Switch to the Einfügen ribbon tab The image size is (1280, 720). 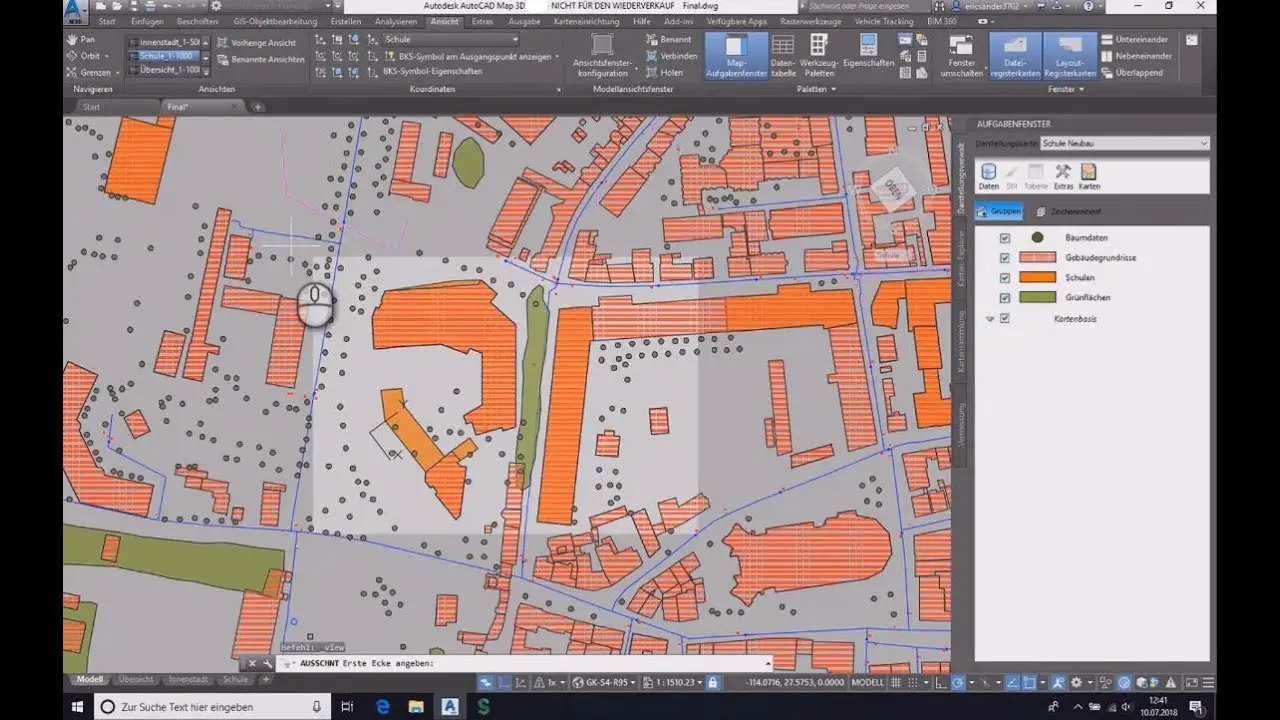[x=147, y=21]
